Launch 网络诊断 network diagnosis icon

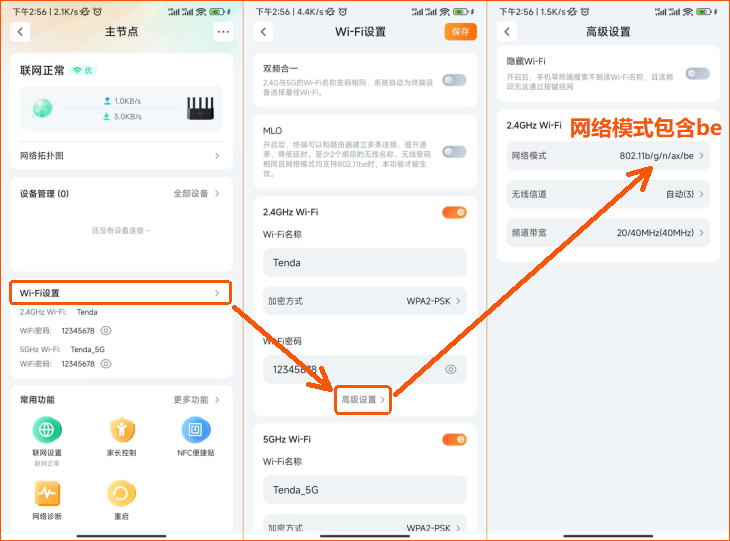coord(47,493)
